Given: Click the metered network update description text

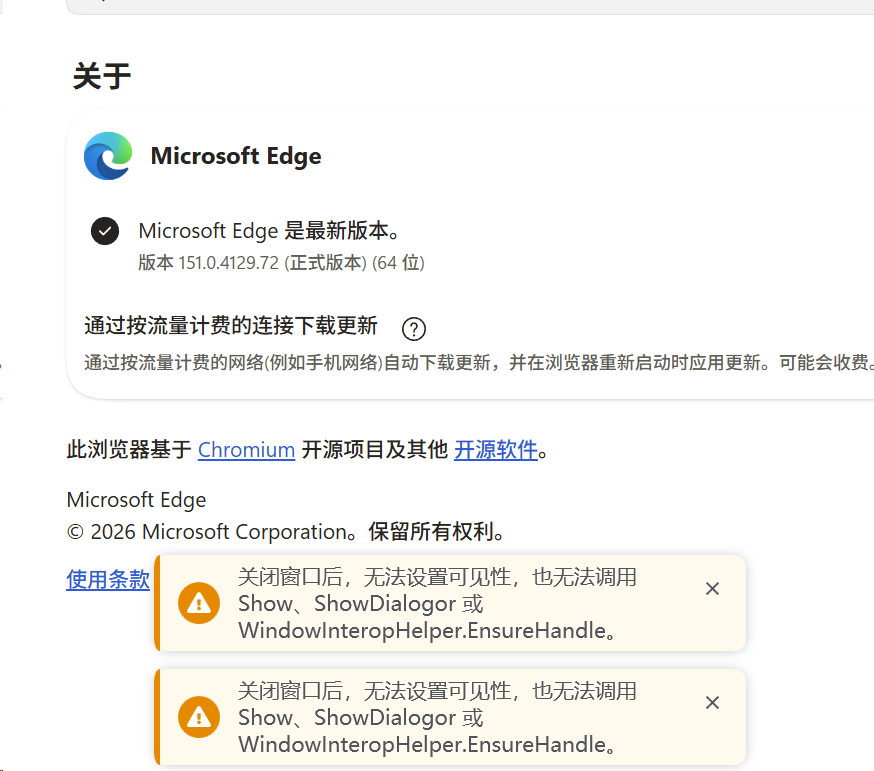Looking at the screenshot, I should [x=479, y=362].
